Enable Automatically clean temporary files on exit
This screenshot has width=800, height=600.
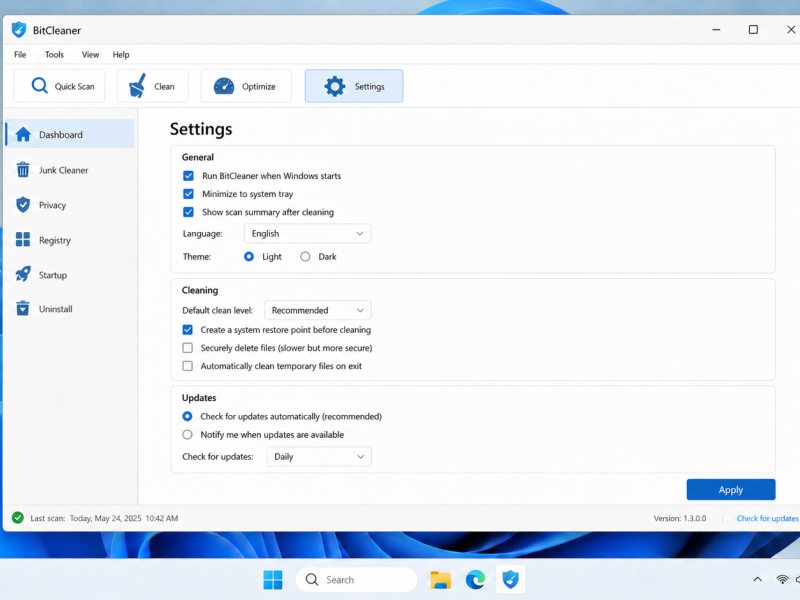188,366
